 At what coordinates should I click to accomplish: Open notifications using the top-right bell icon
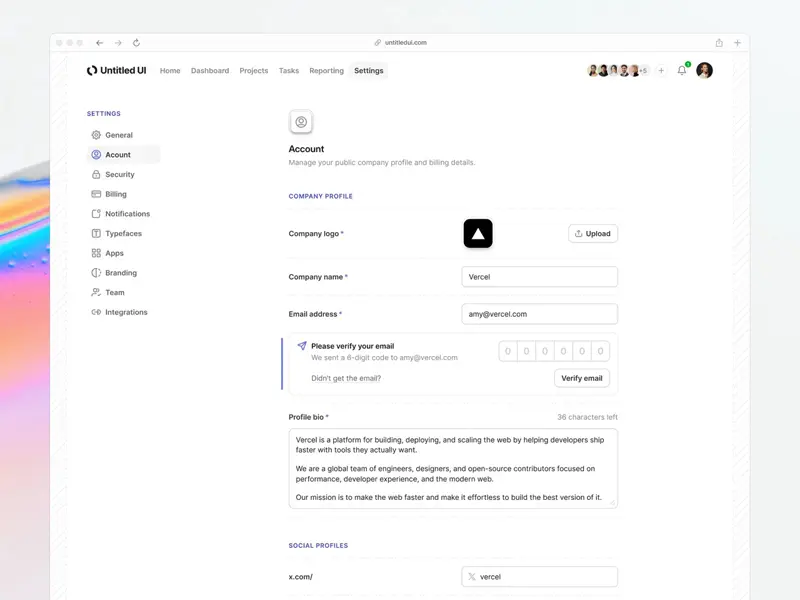click(x=681, y=70)
